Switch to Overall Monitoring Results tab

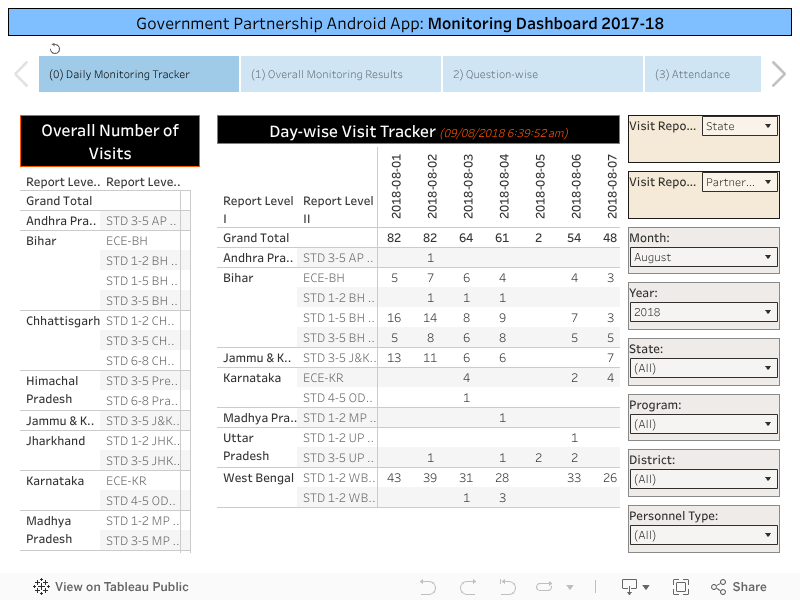click(327, 74)
